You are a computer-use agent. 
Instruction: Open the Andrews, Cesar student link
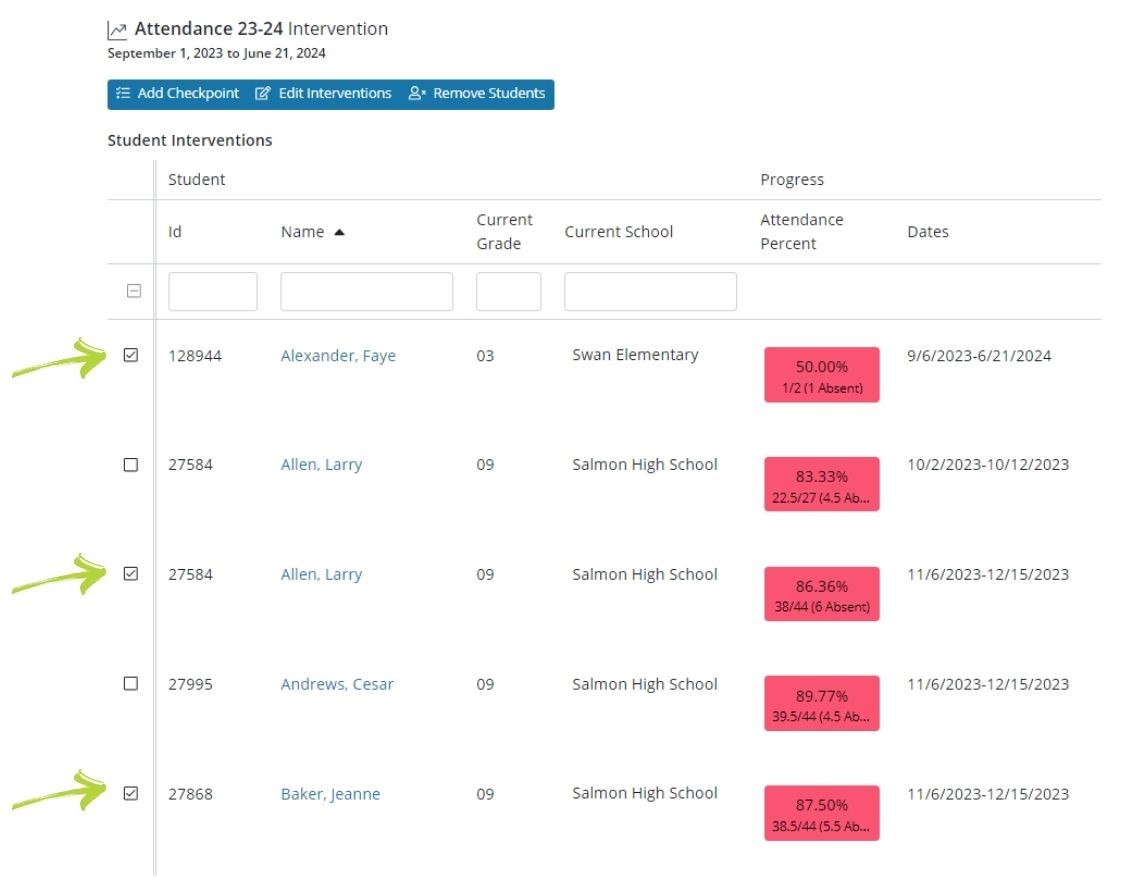tap(337, 685)
